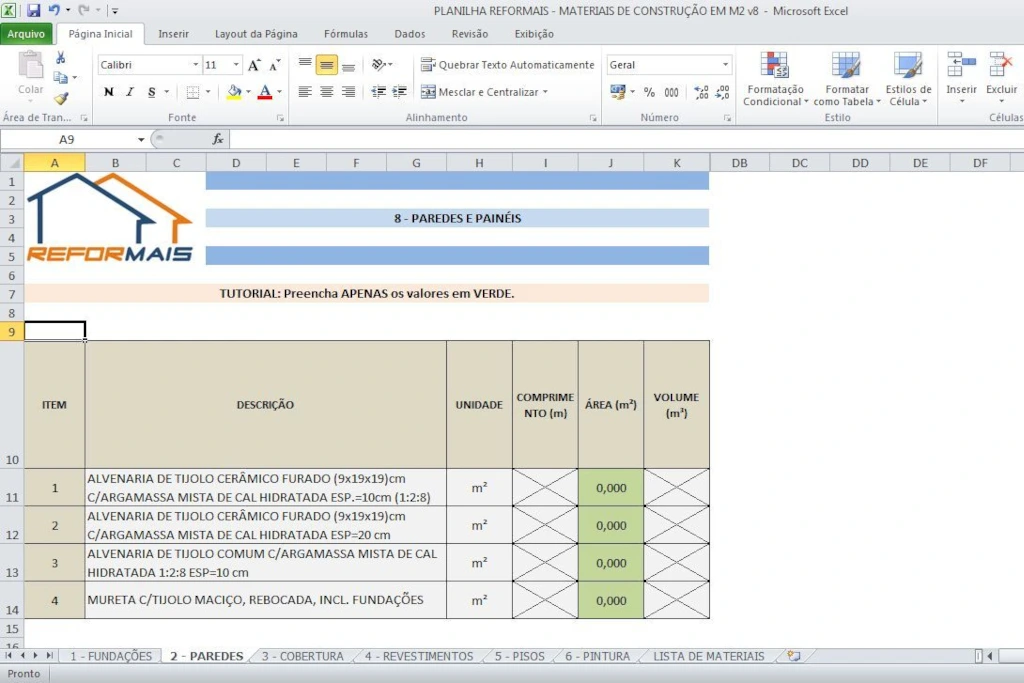Click the Mesclar e Centralizar button
The height and width of the screenshot is (683, 1024).
(487, 92)
